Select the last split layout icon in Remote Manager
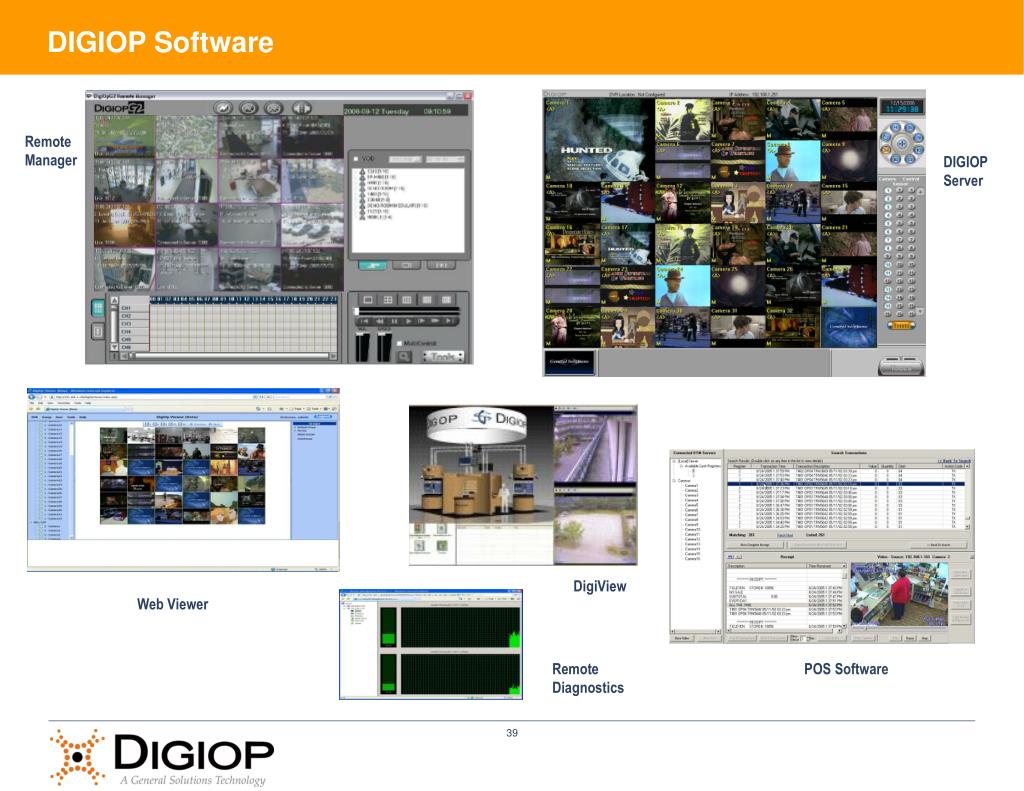Image resolution: width=1024 pixels, height=791 pixels. coord(446,300)
